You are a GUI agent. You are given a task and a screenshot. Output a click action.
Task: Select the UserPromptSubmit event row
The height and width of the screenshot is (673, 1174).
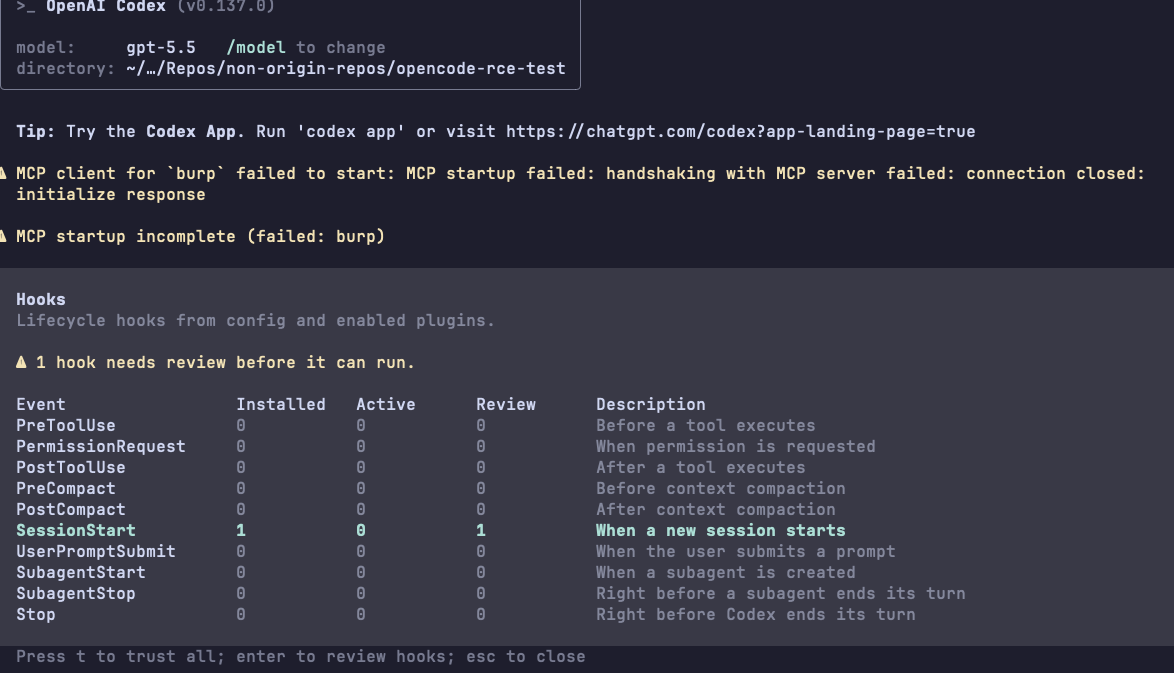[x=456, y=551]
